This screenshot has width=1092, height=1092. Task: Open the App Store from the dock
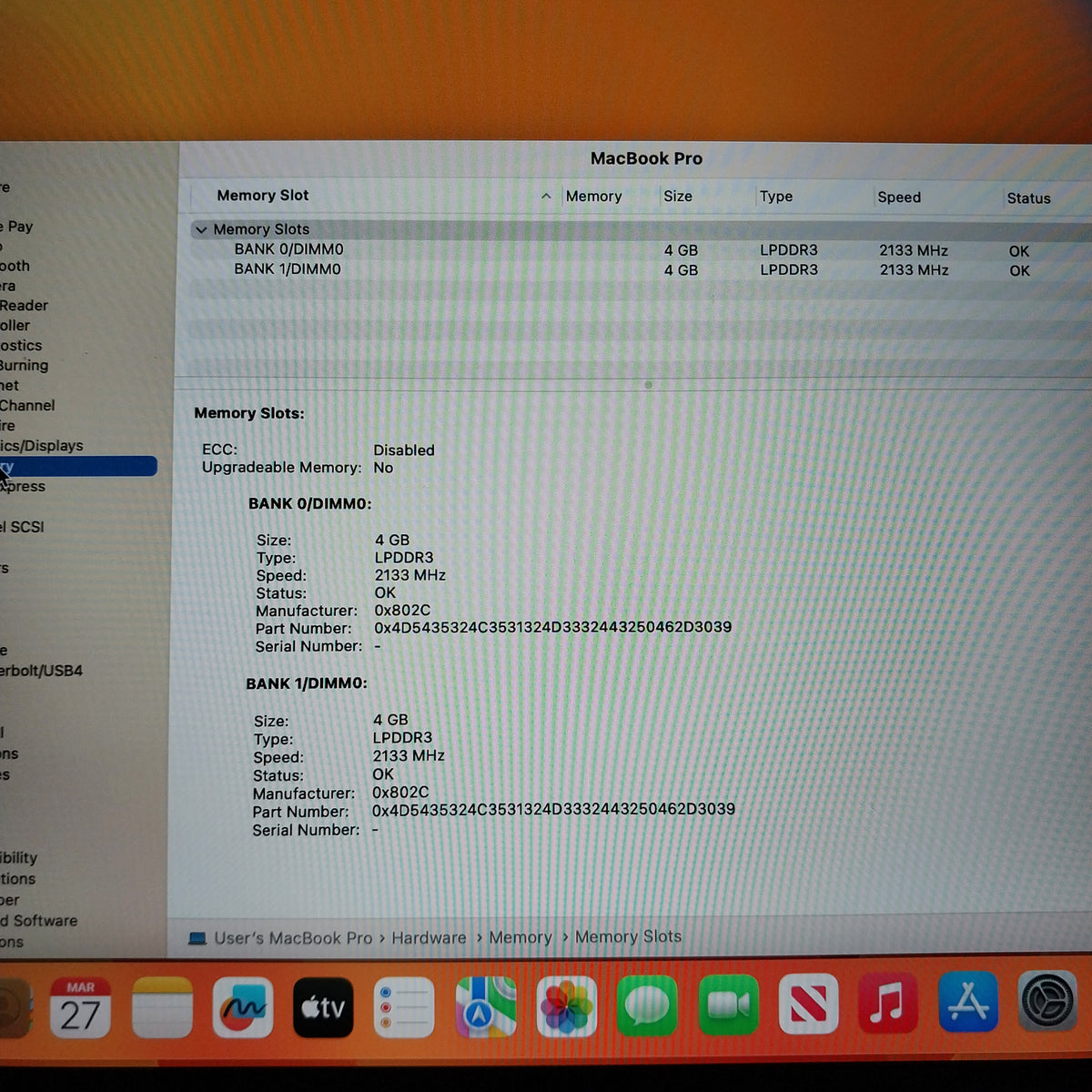point(967,1002)
